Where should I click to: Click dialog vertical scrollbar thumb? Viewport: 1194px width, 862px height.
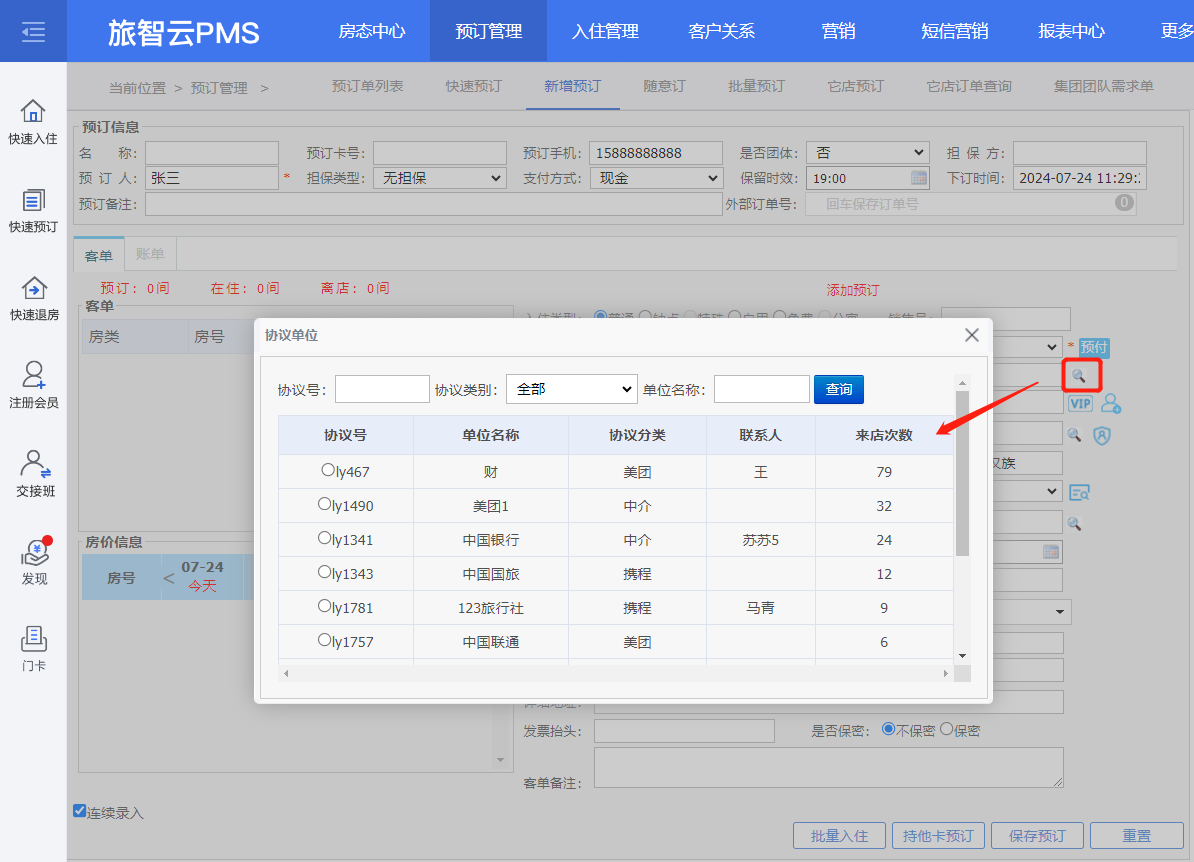point(963,474)
